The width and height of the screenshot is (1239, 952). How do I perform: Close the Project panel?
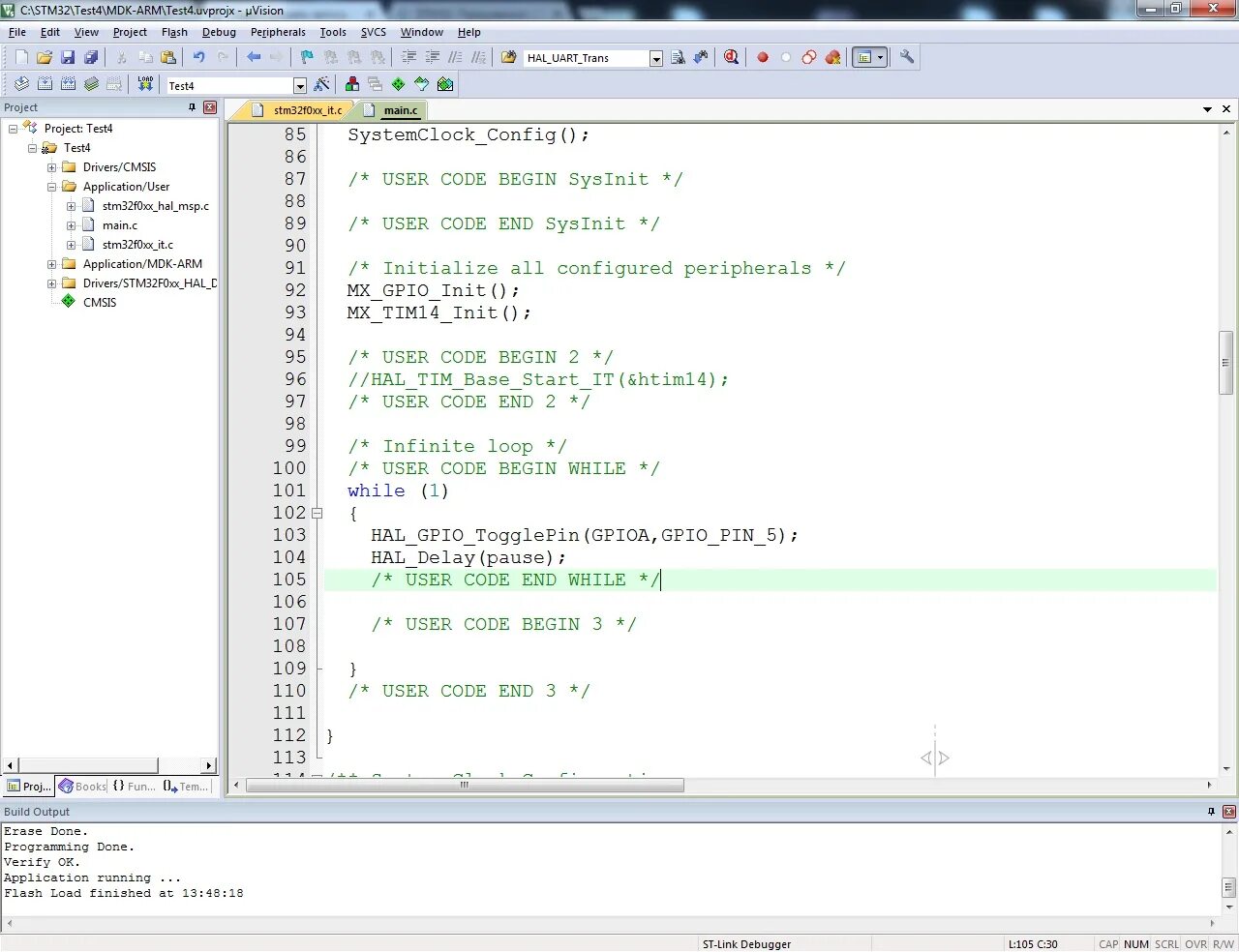[x=210, y=107]
